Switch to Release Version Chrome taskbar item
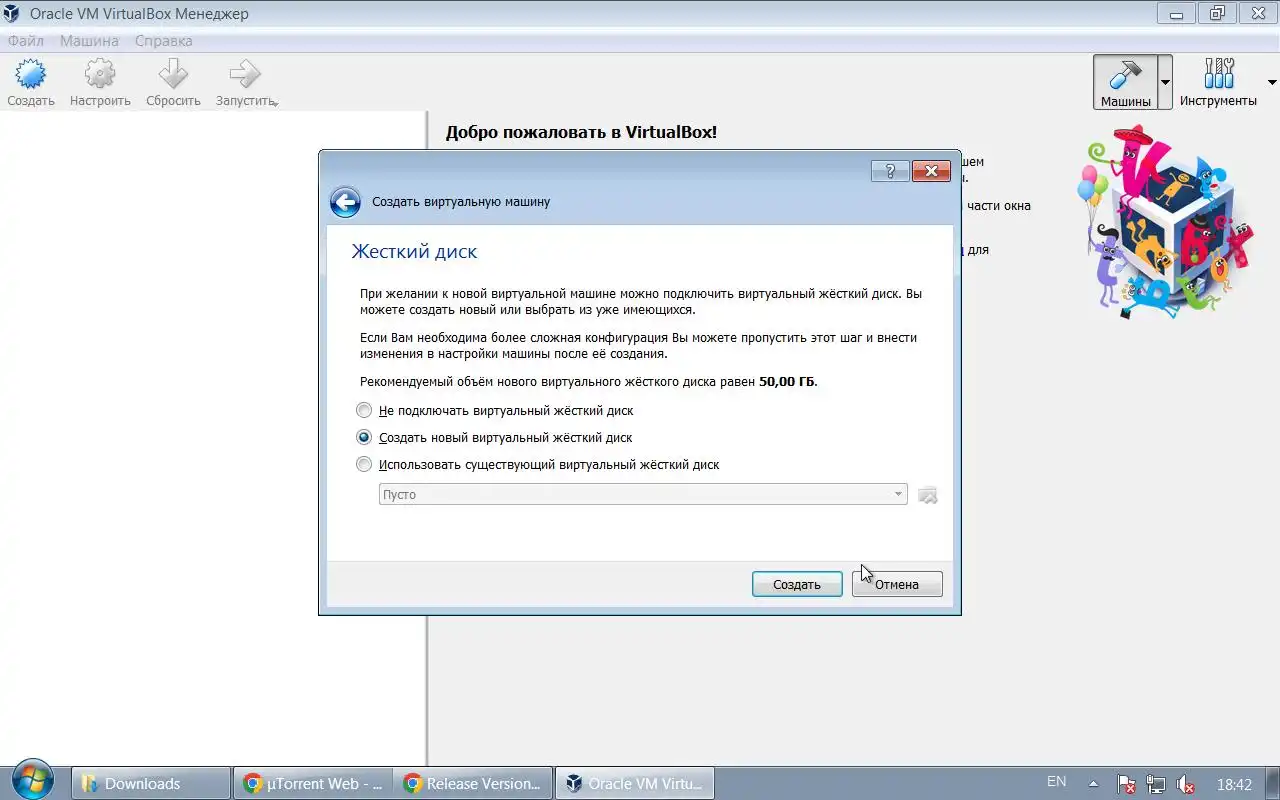This screenshot has width=1280, height=800. coord(473,783)
